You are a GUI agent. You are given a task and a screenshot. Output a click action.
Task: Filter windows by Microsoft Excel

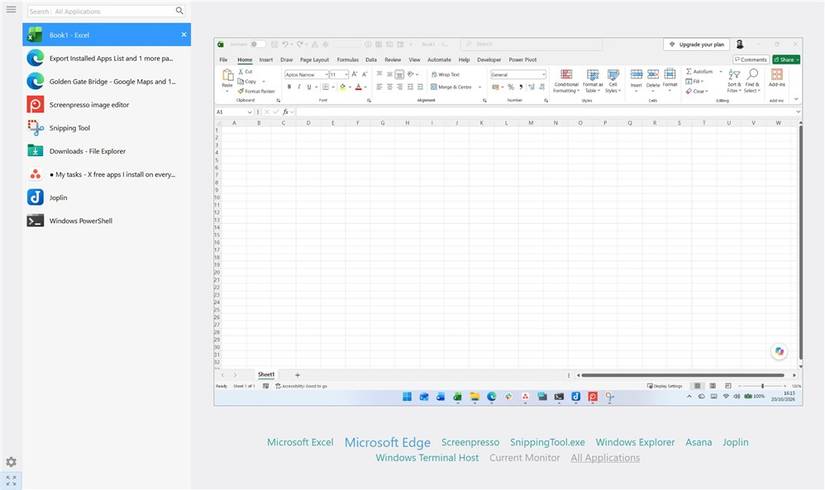coord(300,442)
